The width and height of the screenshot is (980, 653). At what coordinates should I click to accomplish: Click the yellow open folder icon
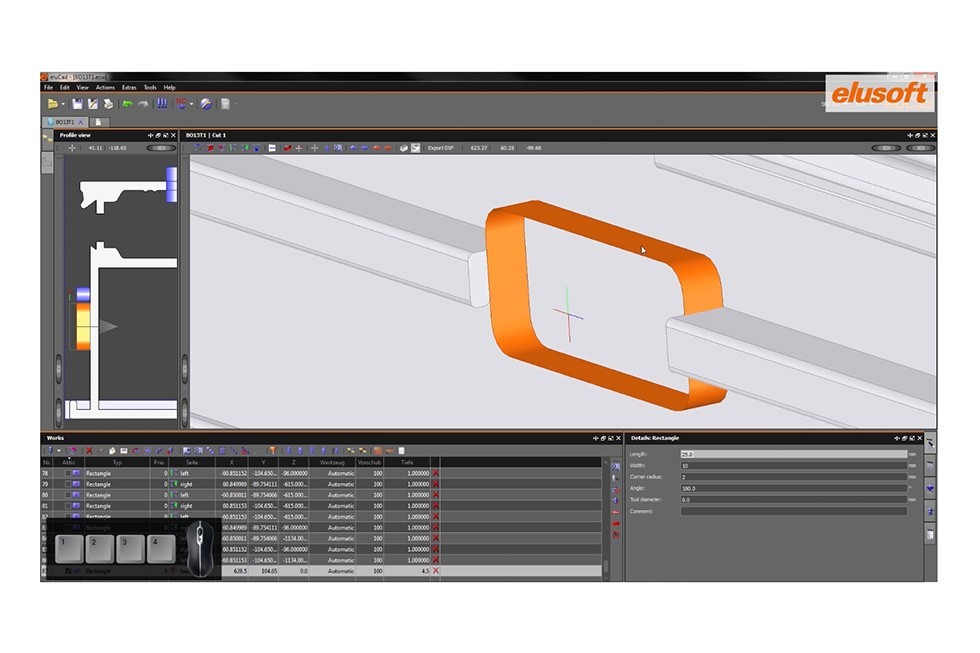[x=52, y=104]
